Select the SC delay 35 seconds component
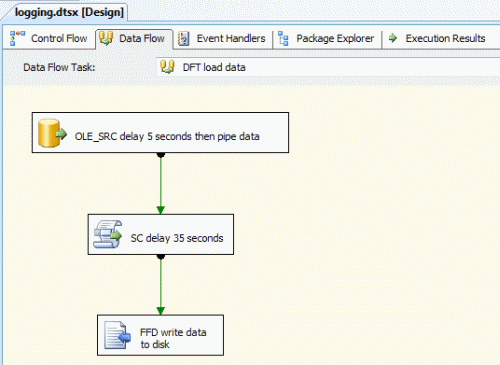This screenshot has height=365, width=500. [x=161, y=234]
